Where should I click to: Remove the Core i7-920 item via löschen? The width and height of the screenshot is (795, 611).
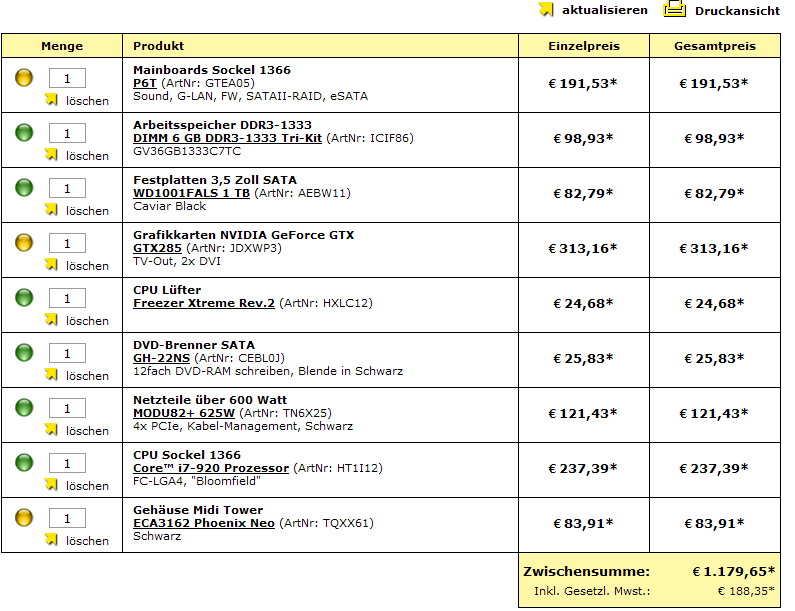[87, 486]
